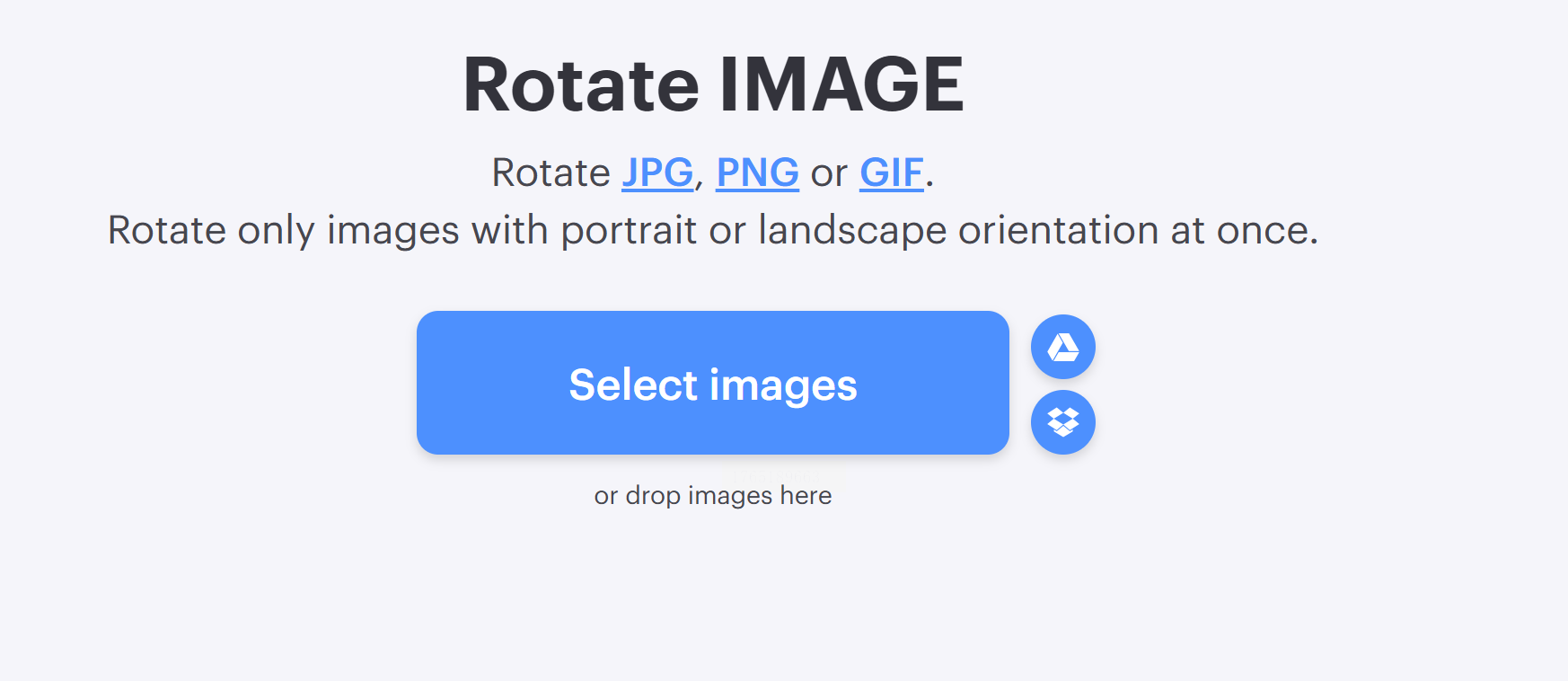Click the Google Drive upload icon

click(1062, 347)
